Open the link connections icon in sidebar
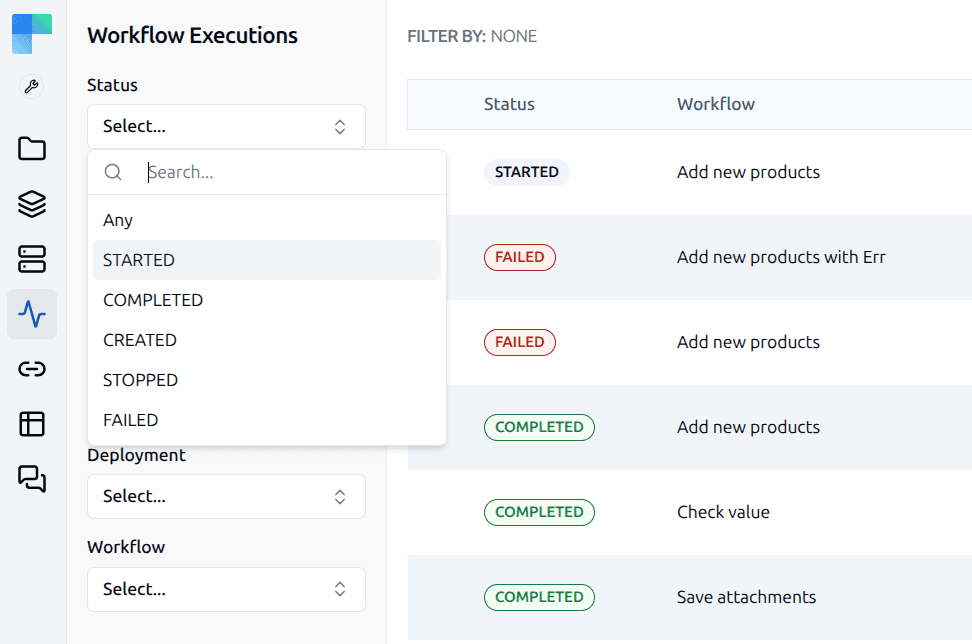This screenshot has height=644, width=972. click(32, 369)
